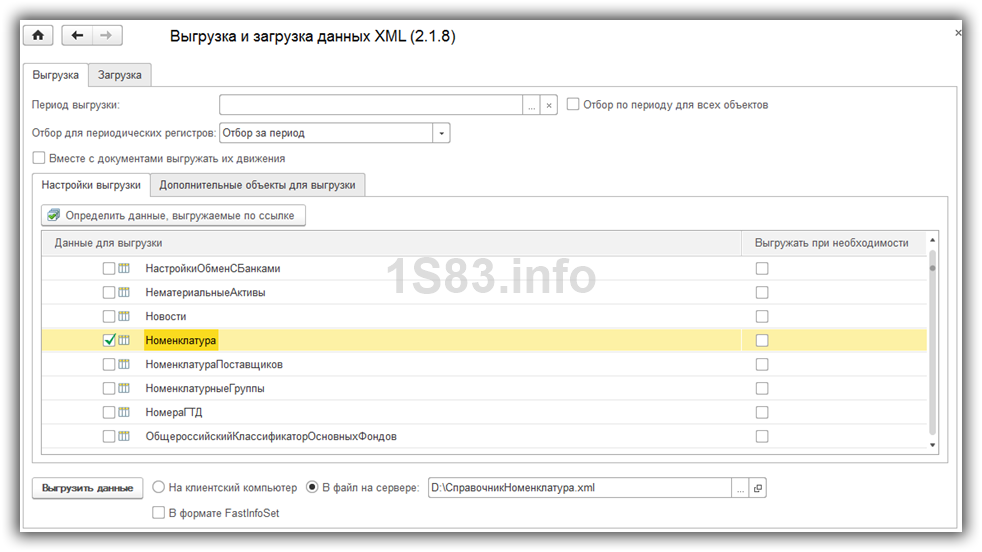Clear the export period field with X
The width and height of the screenshot is (982, 552).
[549, 105]
